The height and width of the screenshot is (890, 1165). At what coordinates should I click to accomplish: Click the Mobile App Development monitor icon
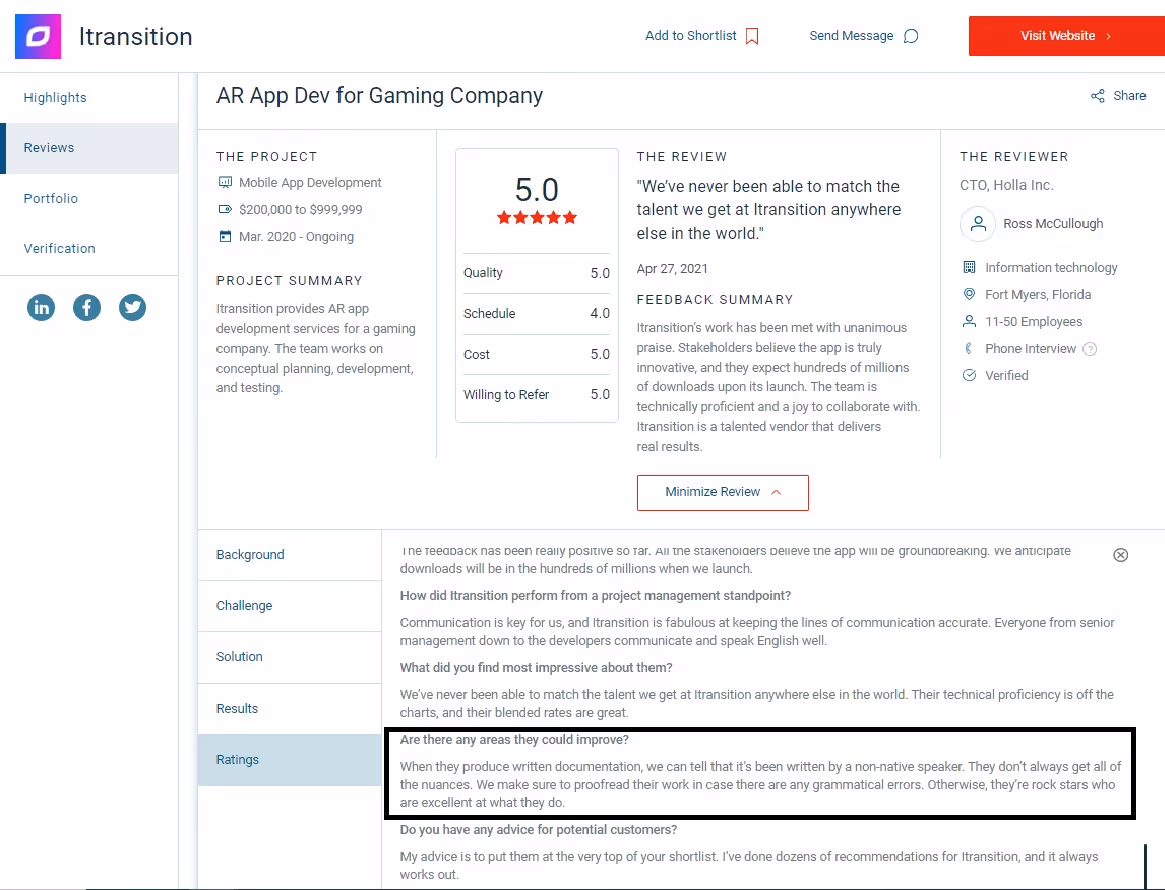coord(225,183)
